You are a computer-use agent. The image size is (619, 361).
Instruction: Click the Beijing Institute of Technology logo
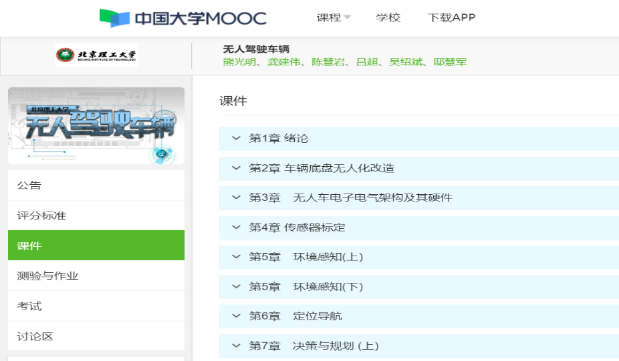96,55
